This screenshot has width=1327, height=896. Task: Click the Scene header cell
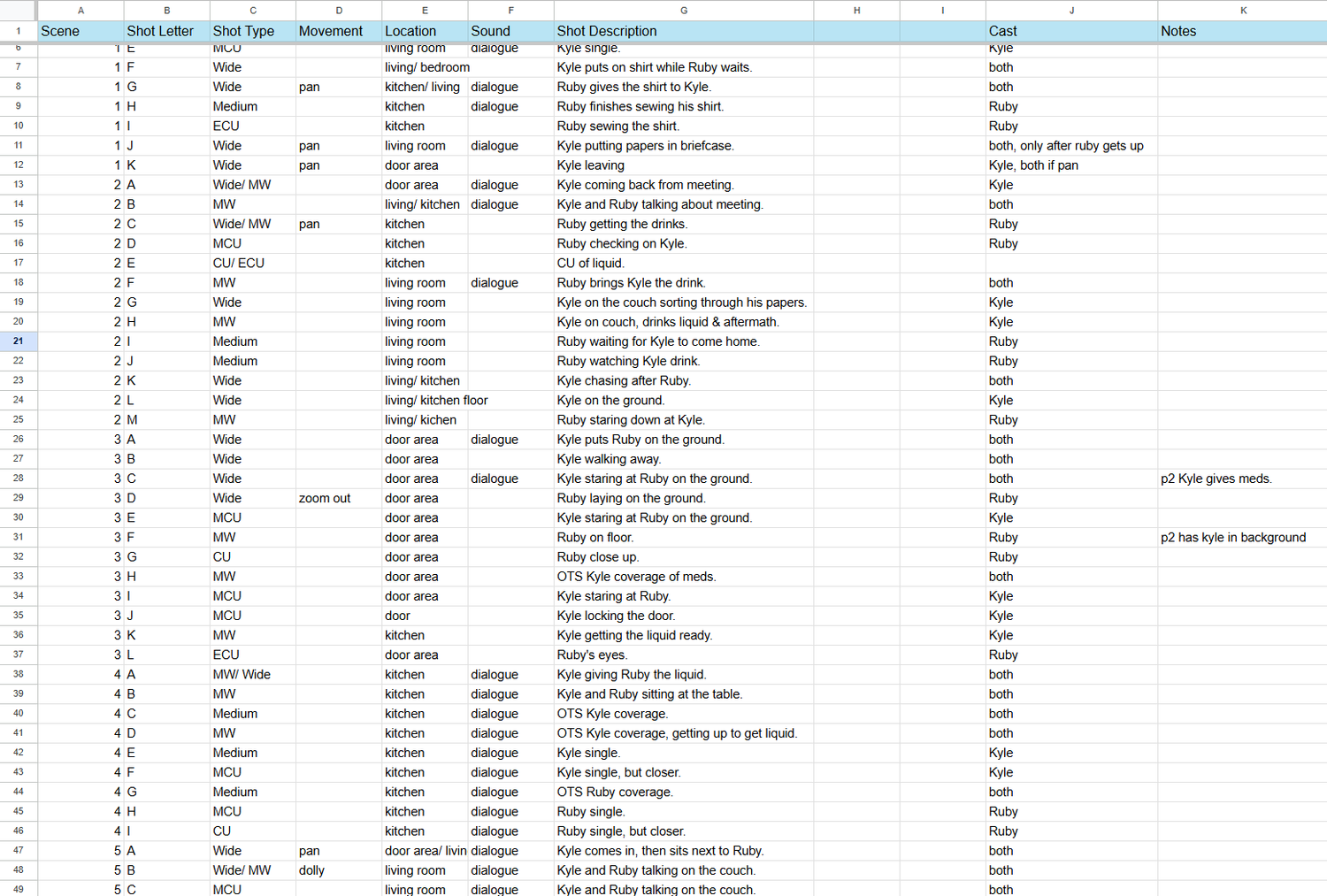click(x=81, y=31)
